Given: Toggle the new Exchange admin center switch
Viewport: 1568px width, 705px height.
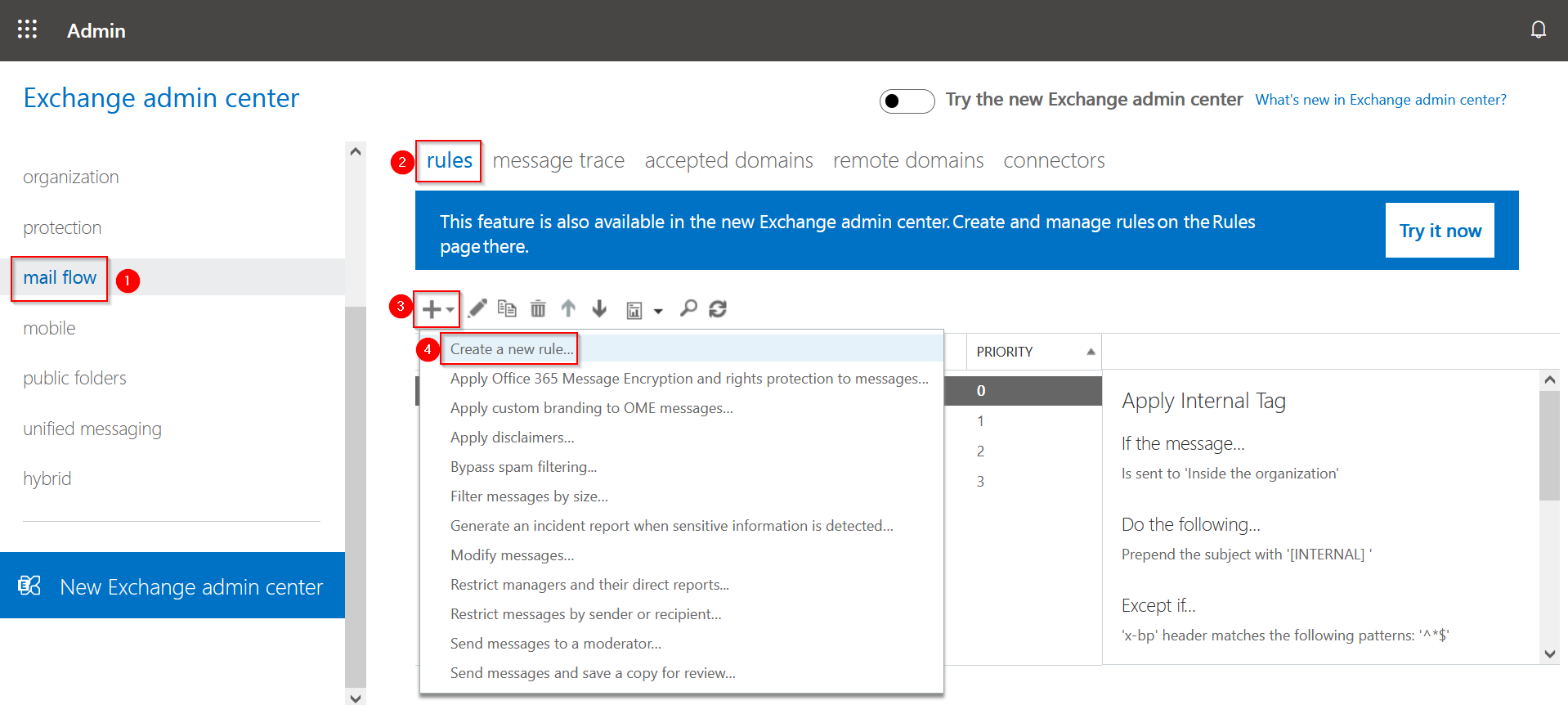Looking at the screenshot, I should click(x=906, y=101).
